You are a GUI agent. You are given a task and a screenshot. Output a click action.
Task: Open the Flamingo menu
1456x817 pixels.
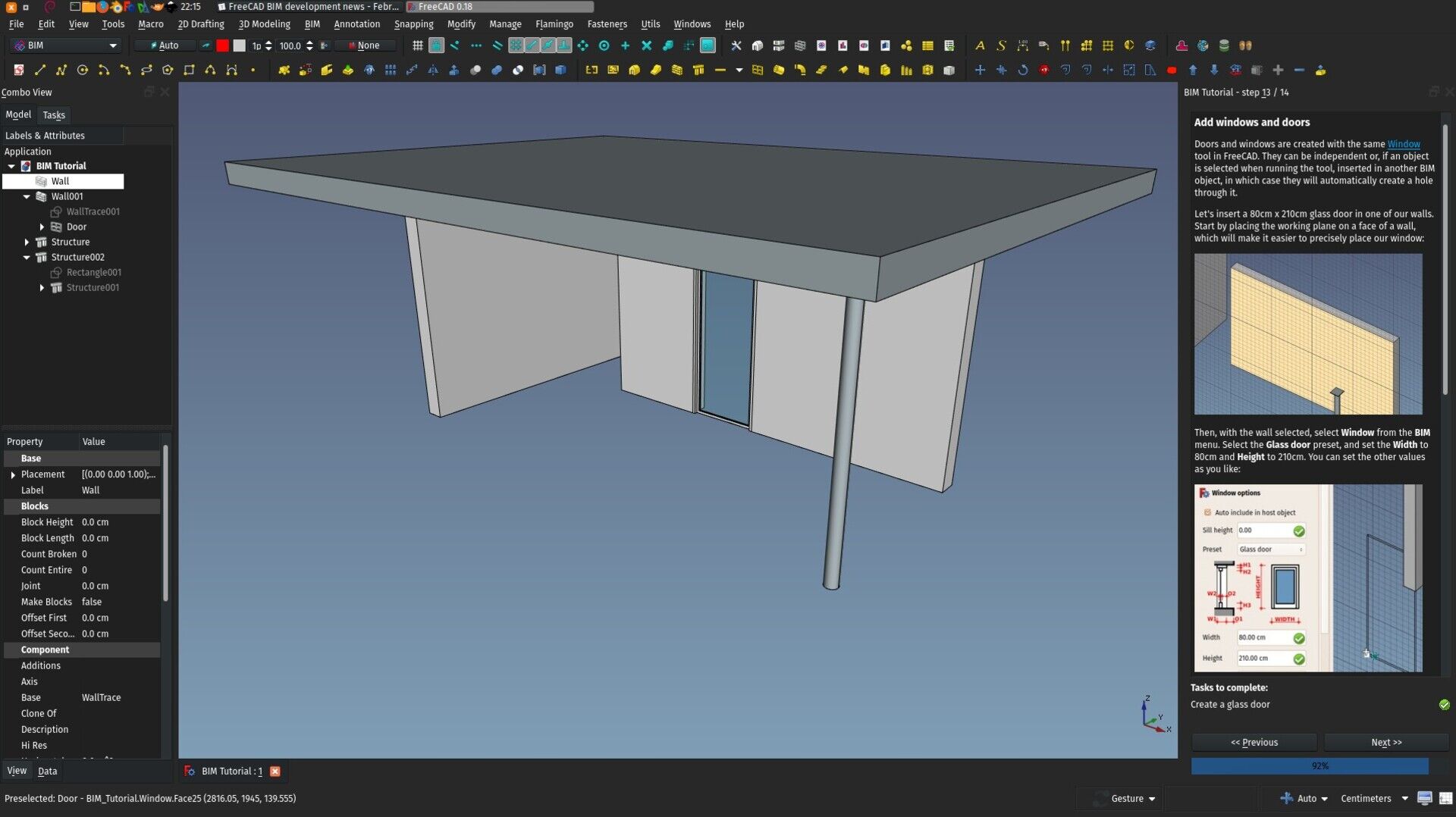click(554, 23)
